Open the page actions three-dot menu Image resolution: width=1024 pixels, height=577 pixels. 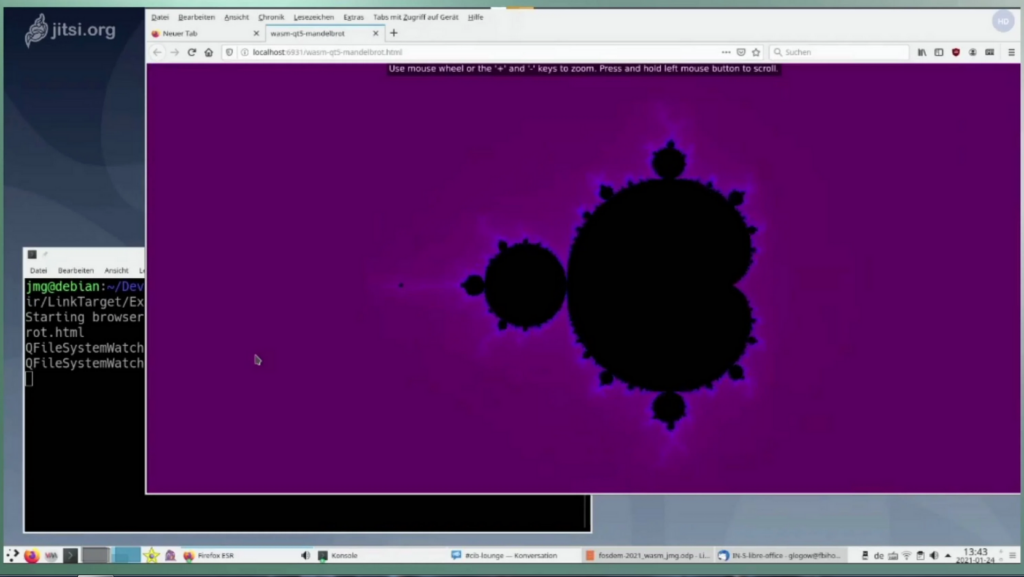click(x=726, y=52)
